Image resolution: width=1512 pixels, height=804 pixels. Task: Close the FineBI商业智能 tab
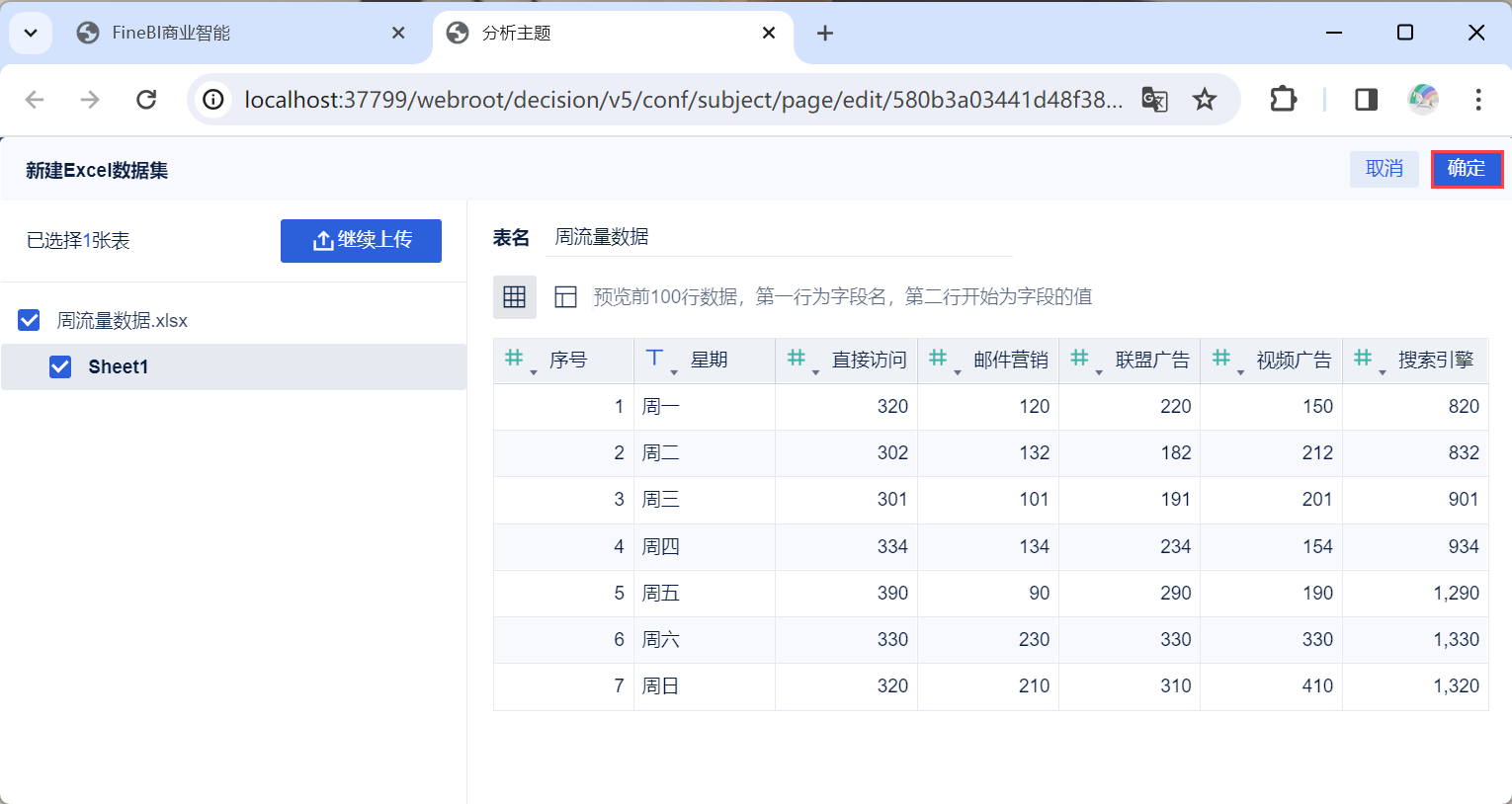(x=398, y=33)
